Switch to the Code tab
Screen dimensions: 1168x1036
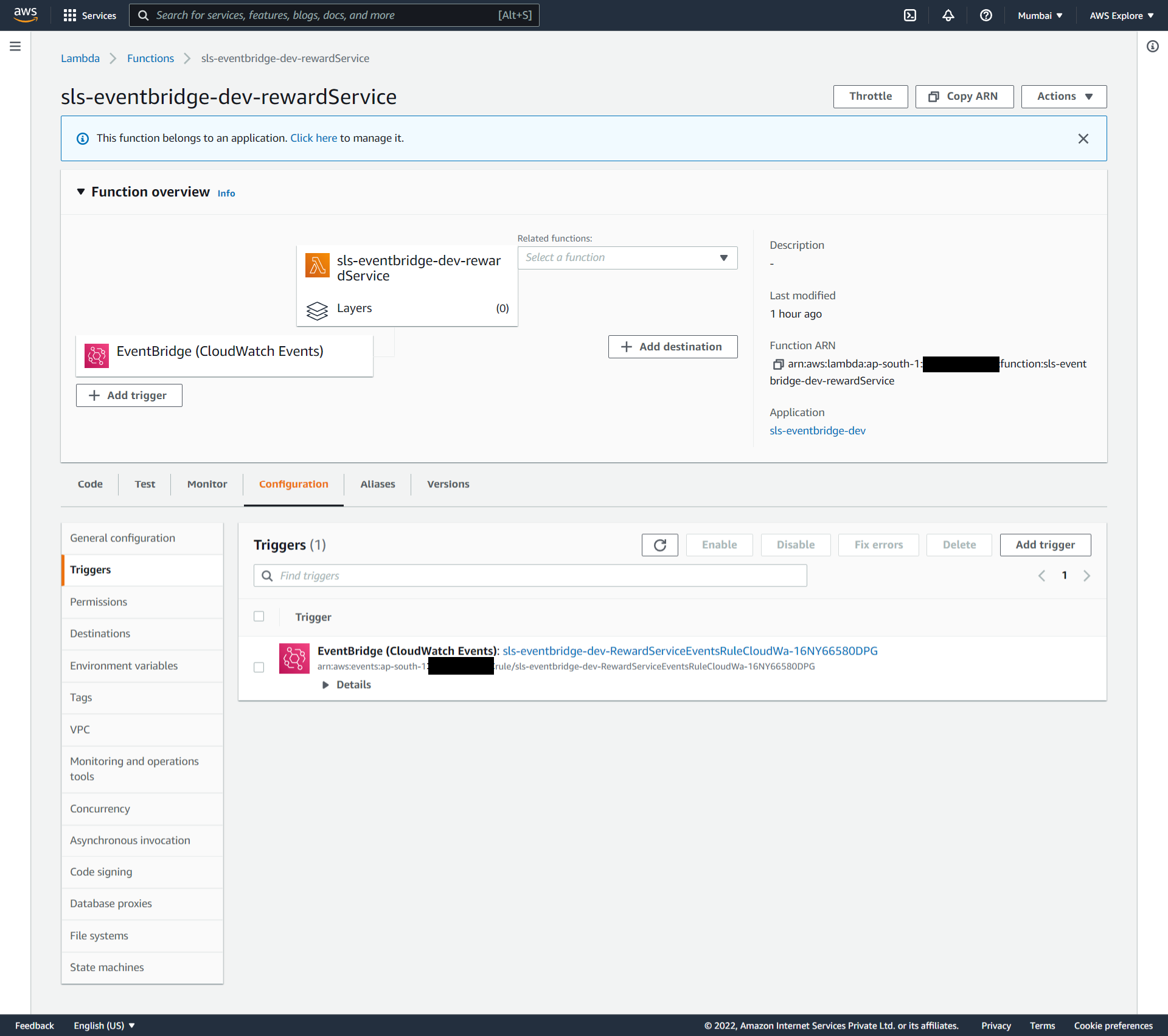[x=90, y=484]
